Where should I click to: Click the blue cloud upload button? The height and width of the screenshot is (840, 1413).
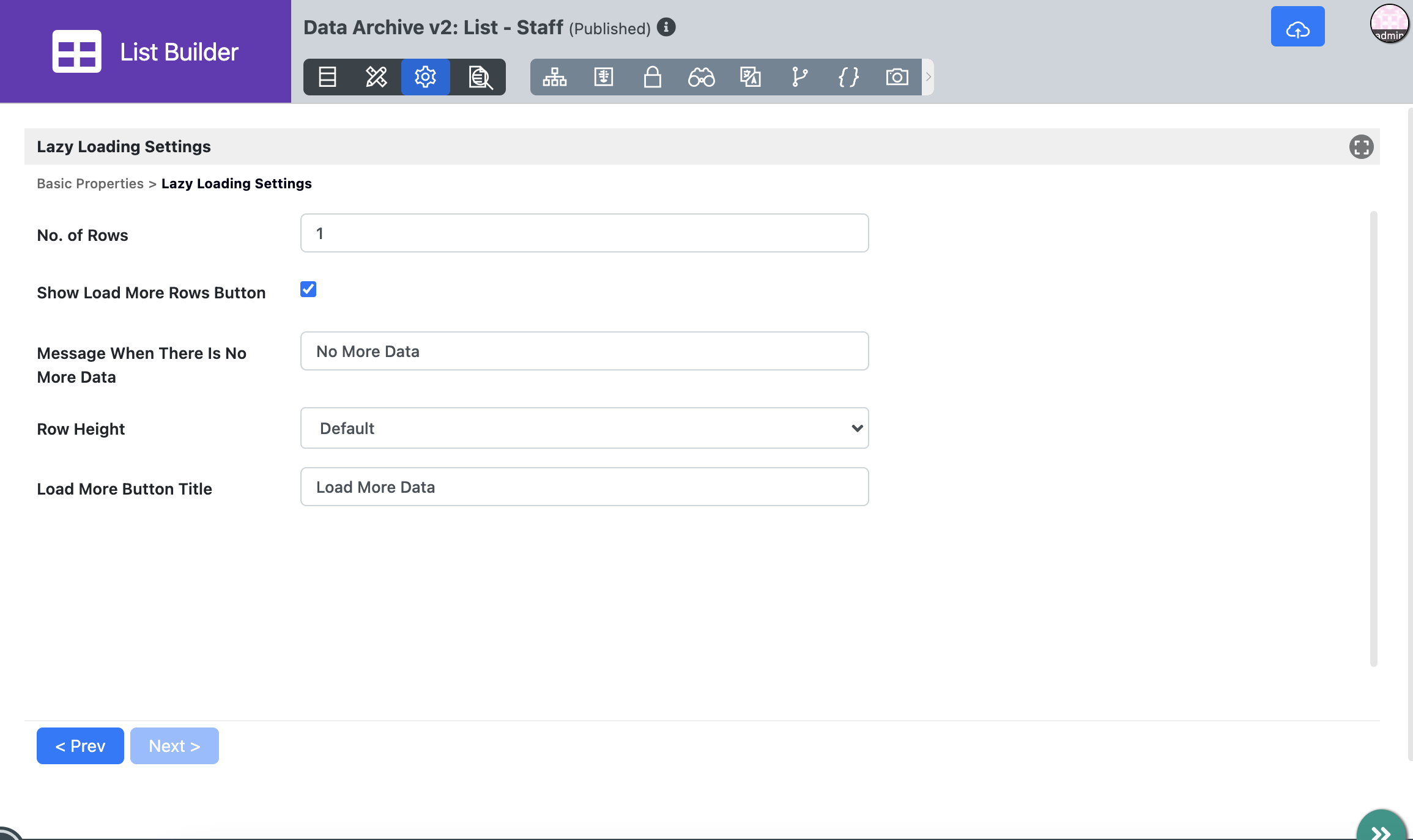(x=1297, y=27)
